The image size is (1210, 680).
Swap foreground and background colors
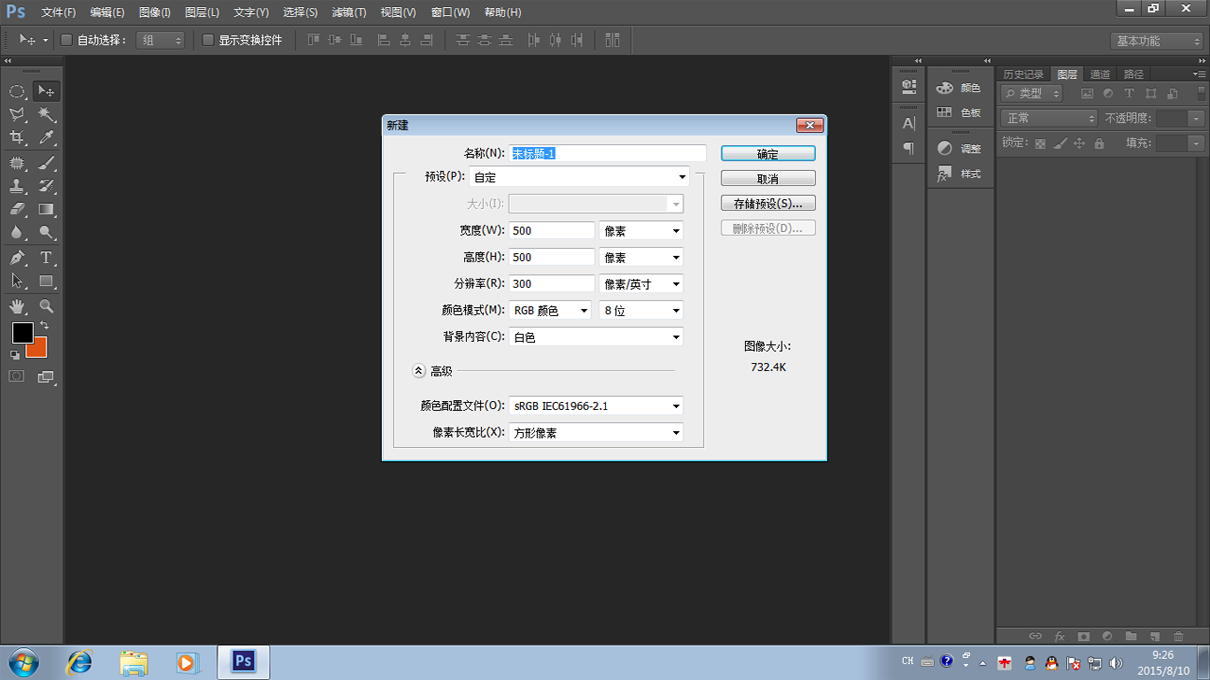[x=44, y=326]
